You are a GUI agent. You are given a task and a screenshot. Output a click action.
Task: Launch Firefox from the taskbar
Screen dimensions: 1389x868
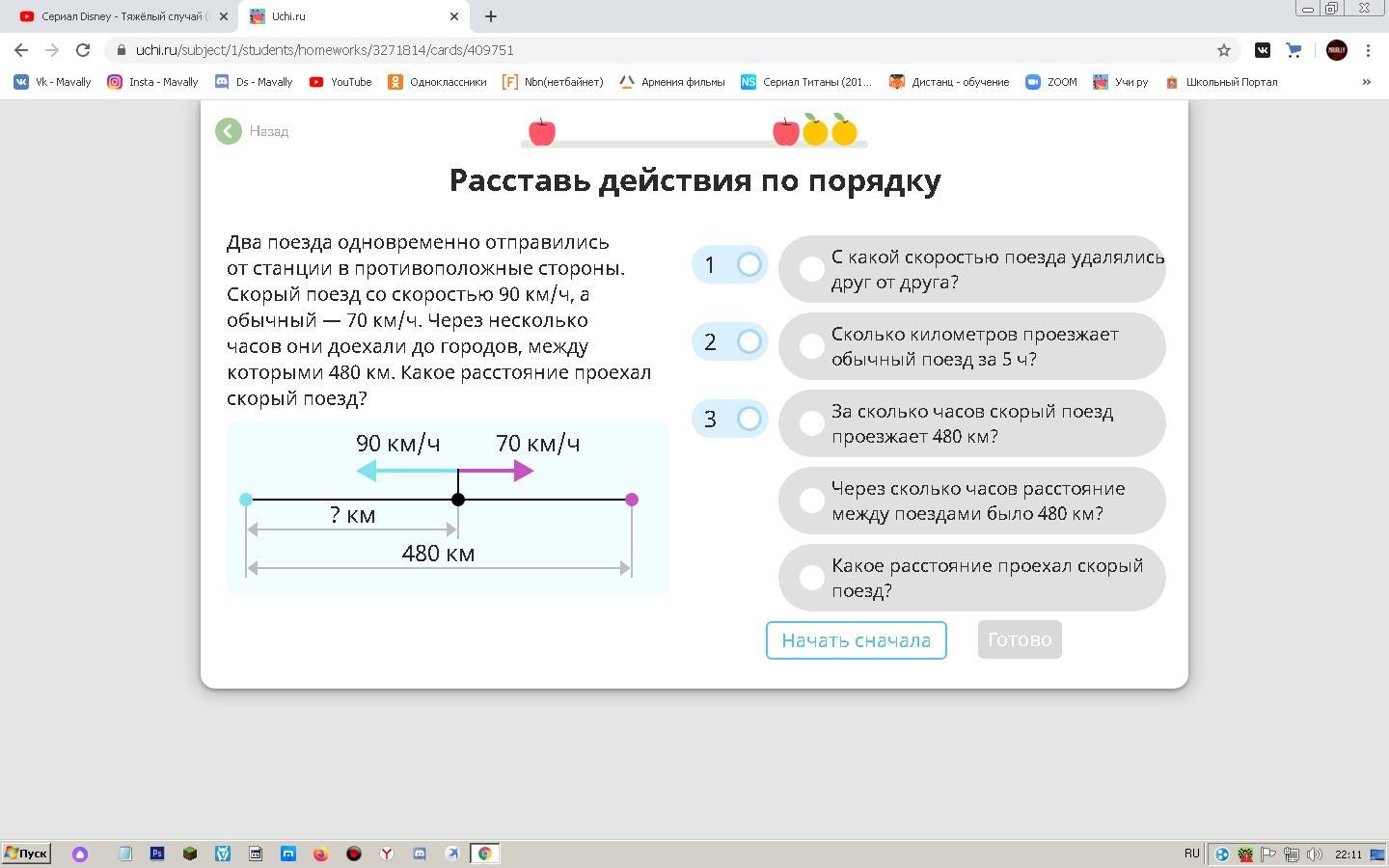click(x=321, y=854)
